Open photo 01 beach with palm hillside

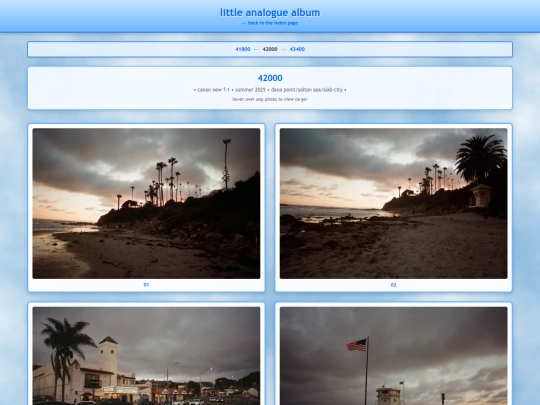[146, 204]
